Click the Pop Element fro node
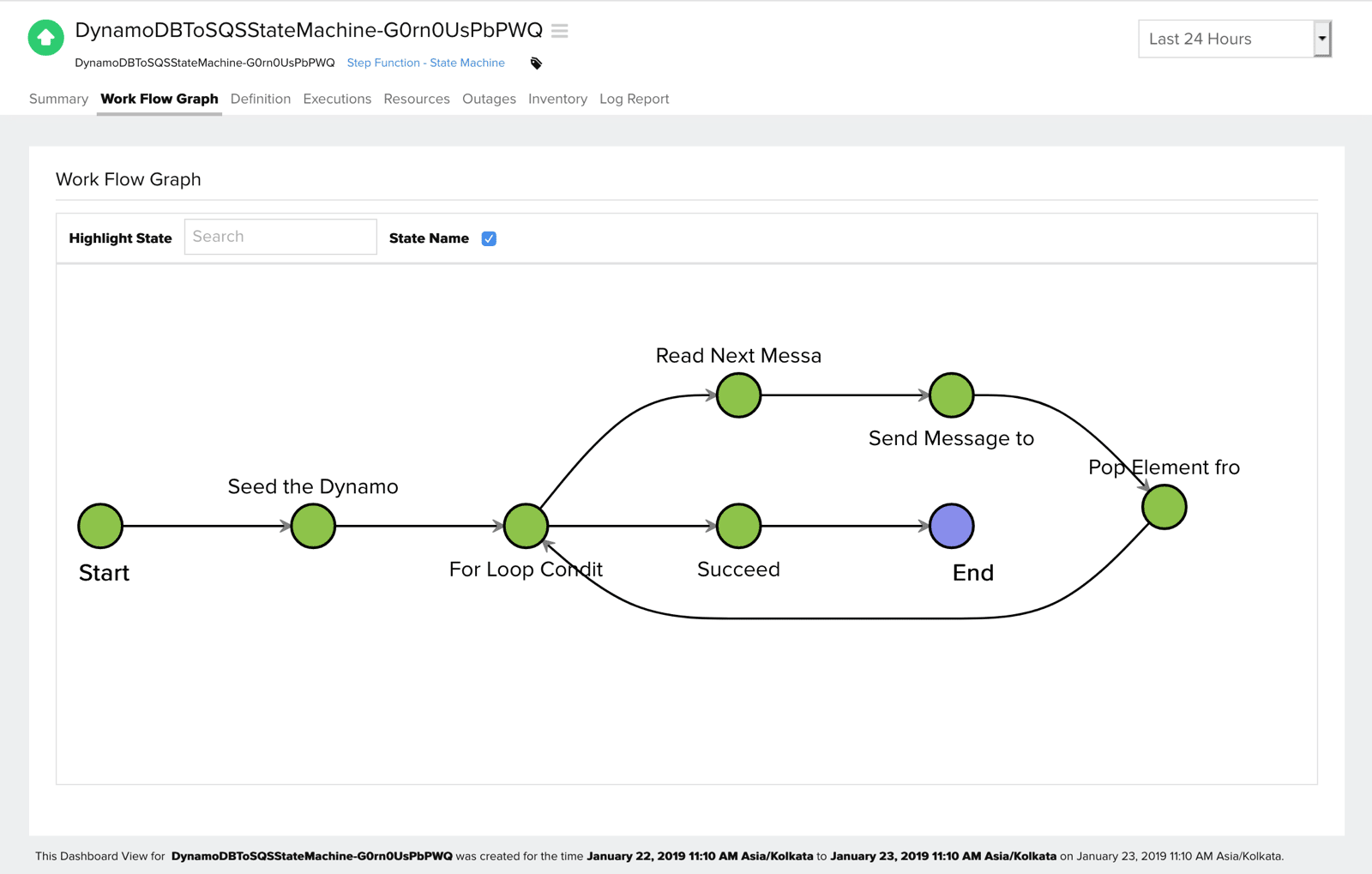This screenshot has width=1372, height=874. pyautogui.click(x=1164, y=506)
